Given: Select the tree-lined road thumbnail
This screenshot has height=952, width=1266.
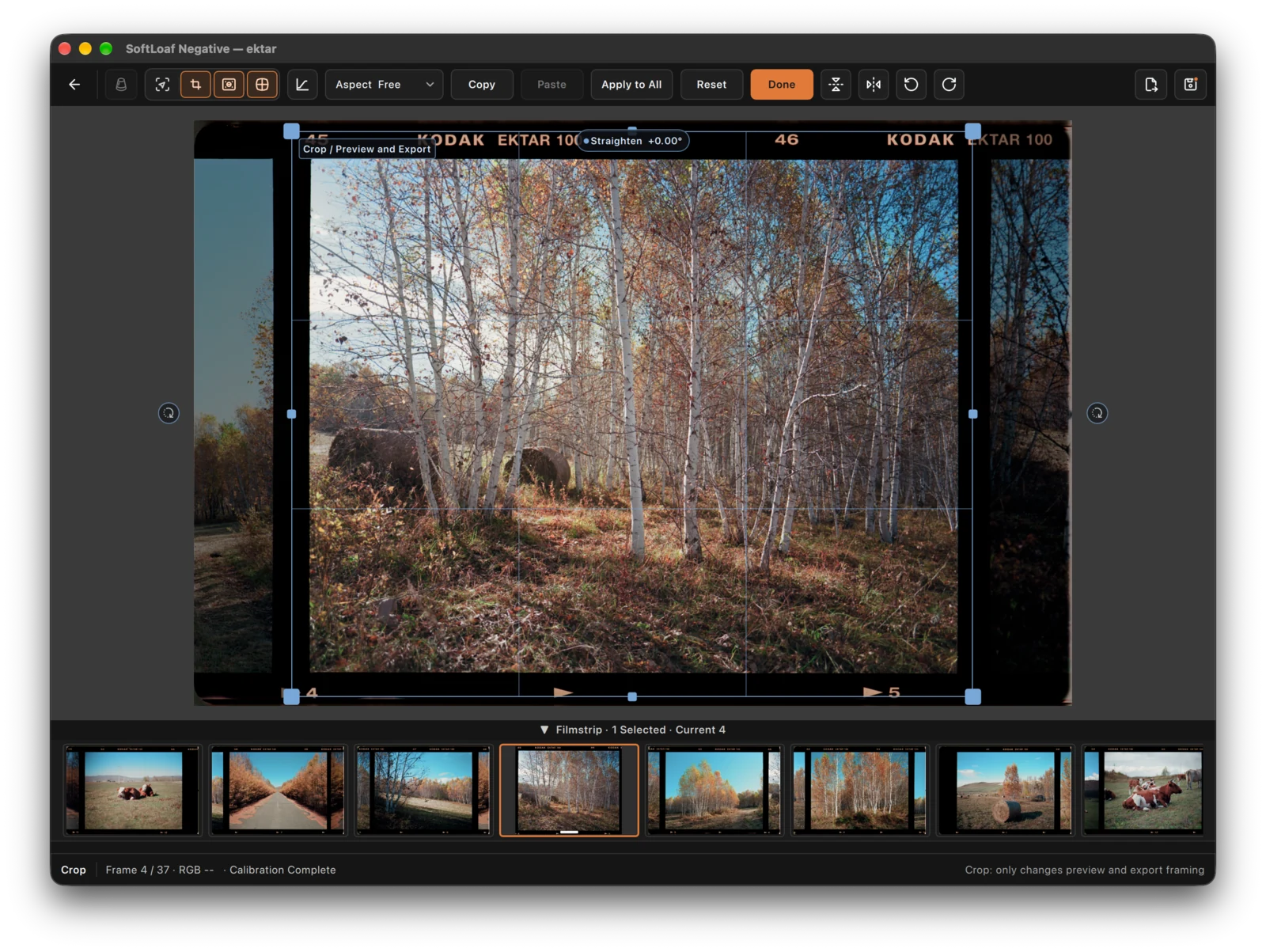Looking at the screenshot, I should point(279,790).
